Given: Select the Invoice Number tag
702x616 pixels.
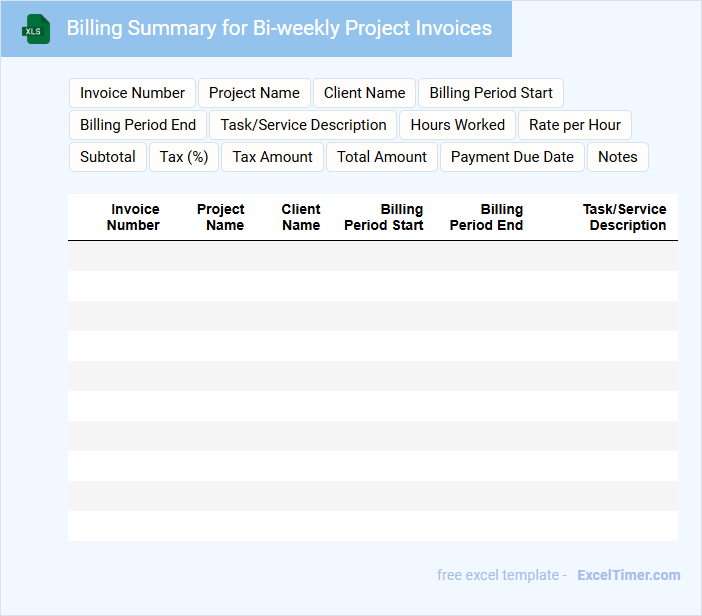Looking at the screenshot, I should pos(133,93).
